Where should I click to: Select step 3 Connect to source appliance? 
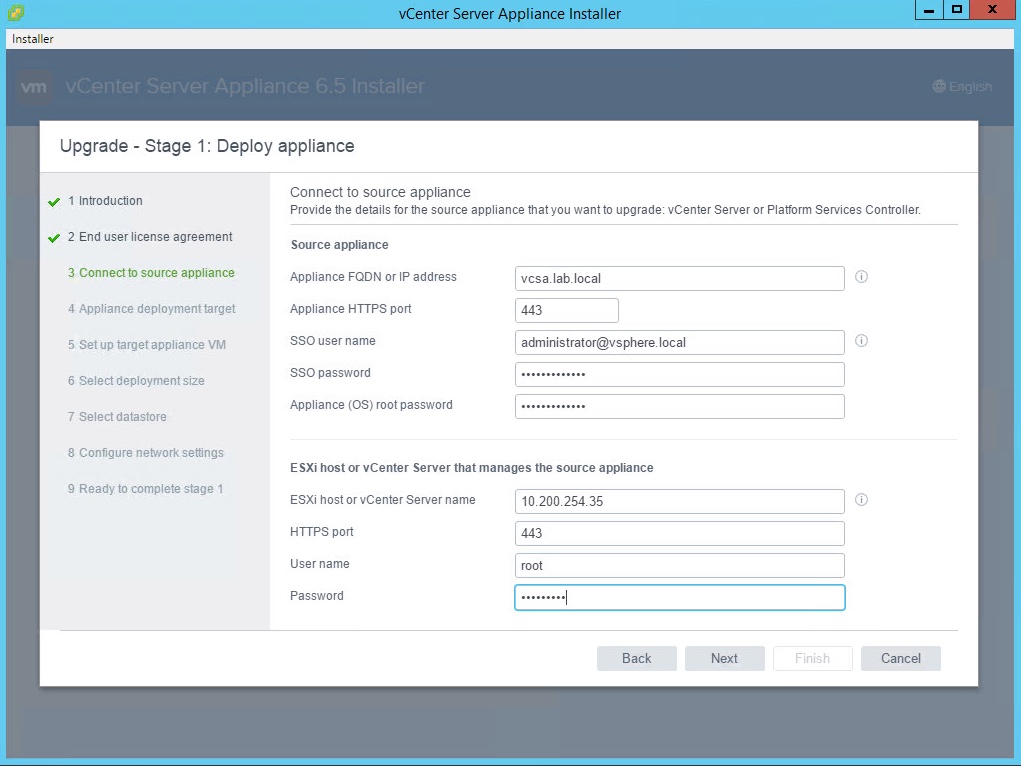[156, 273]
